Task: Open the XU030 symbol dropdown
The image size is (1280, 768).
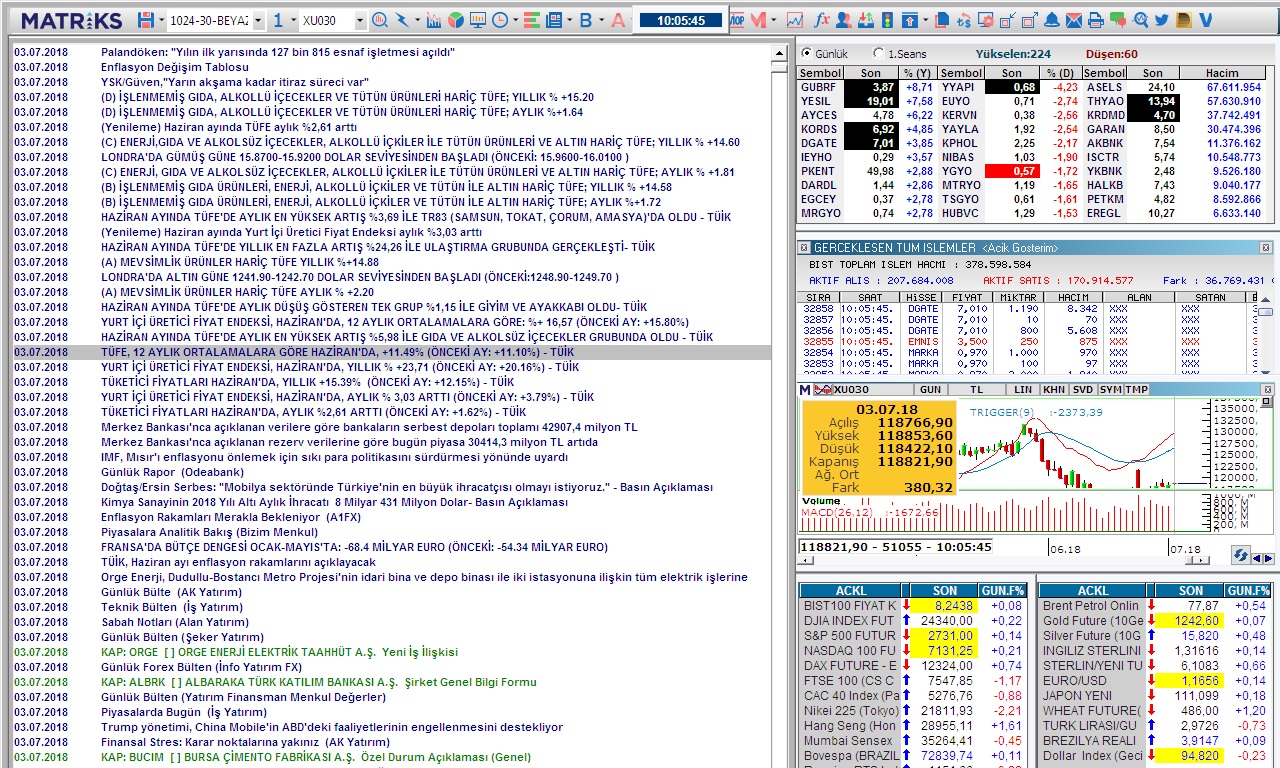Action: coord(360,20)
